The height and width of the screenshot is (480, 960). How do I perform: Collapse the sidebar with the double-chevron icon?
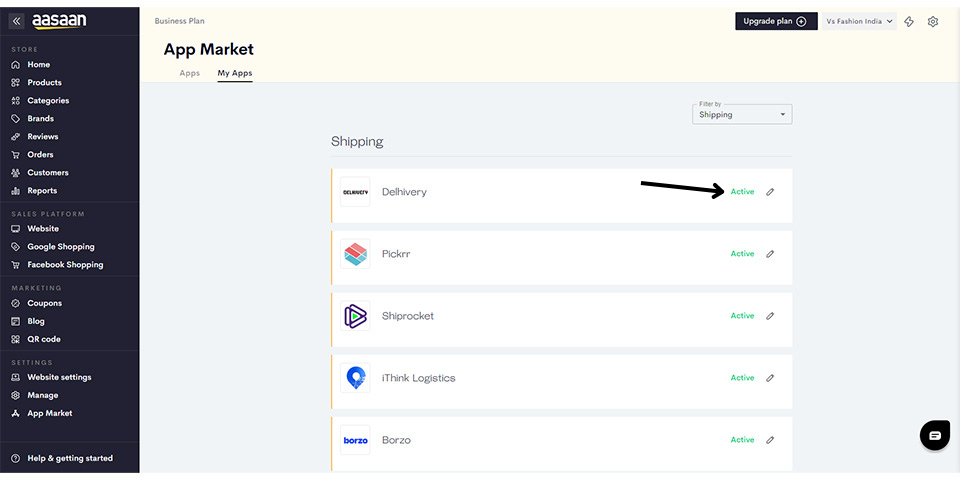coord(17,21)
